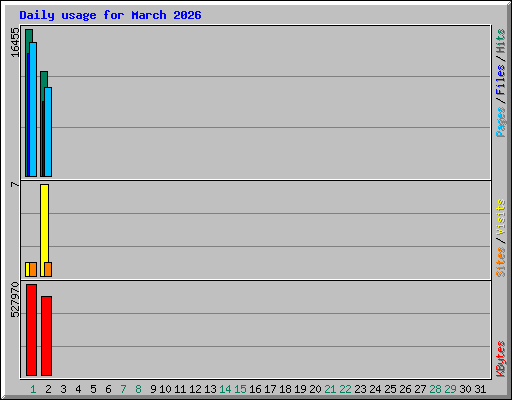Click the cyan Pages bar for day 1
Image resolution: width=512 pixels, height=400 pixels.
click(x=33, y=109)
